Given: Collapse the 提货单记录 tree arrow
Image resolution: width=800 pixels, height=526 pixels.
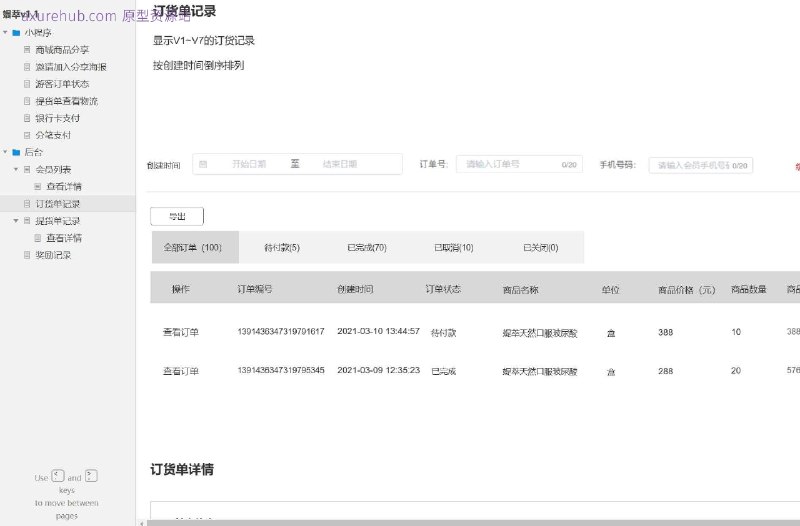Looking at the screenshot, I should (16, 220).
